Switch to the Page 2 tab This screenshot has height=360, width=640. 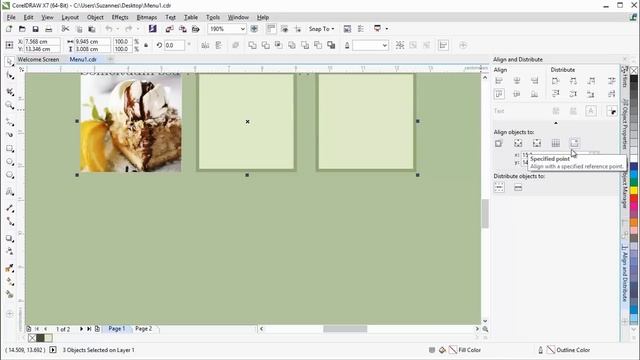coord(144,329)
